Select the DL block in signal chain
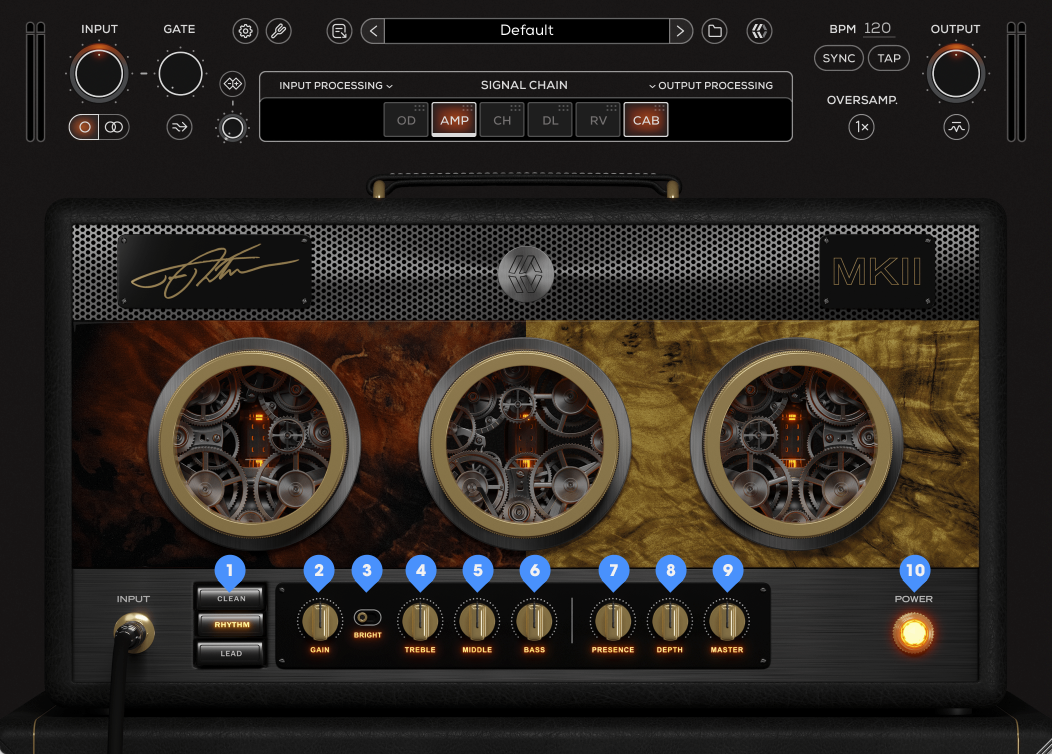This screenshot has width=1052, height=754. pos(550,120)
